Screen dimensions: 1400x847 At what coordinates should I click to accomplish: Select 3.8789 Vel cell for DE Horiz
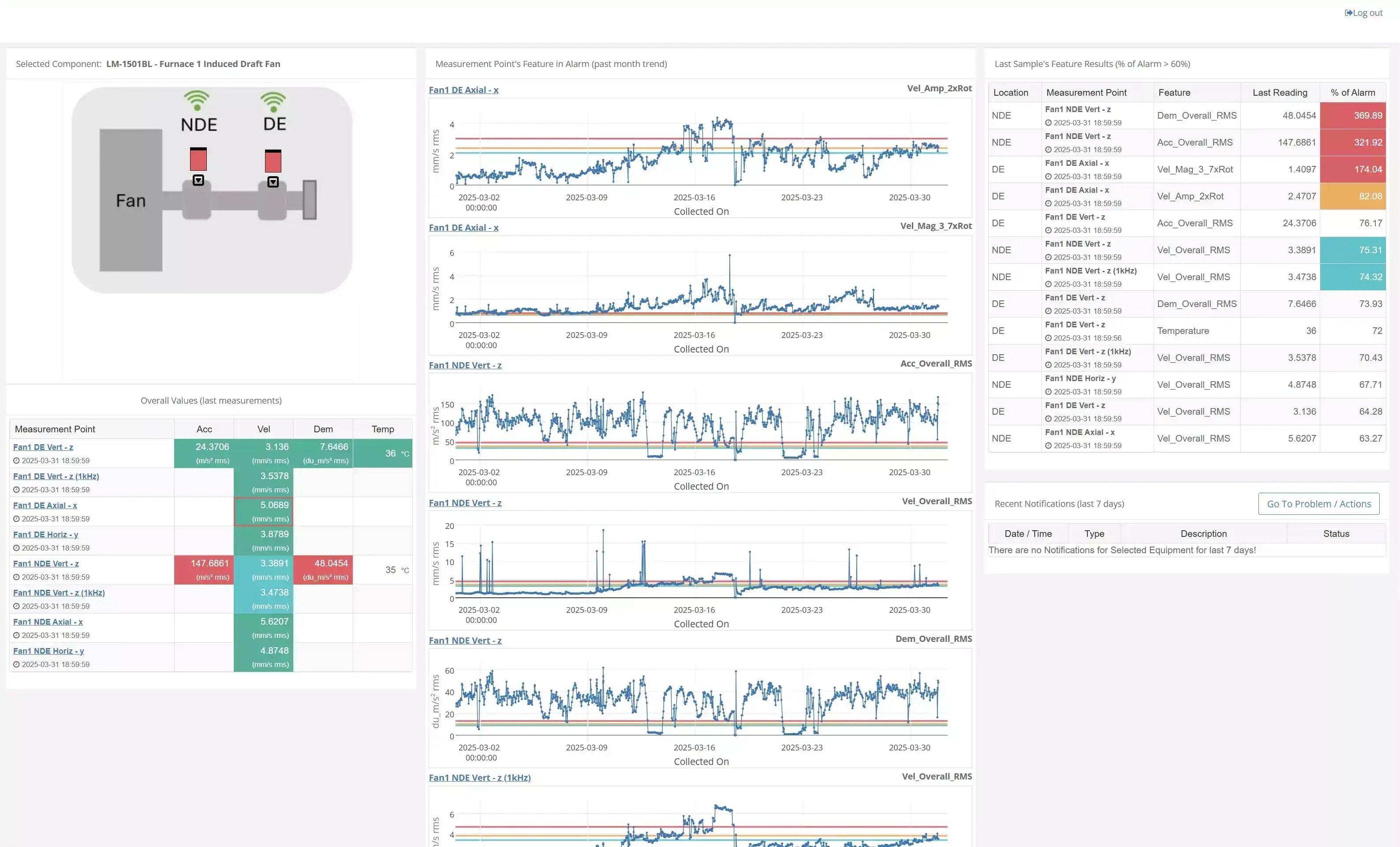pyautogui.click(x=264, y=540)
